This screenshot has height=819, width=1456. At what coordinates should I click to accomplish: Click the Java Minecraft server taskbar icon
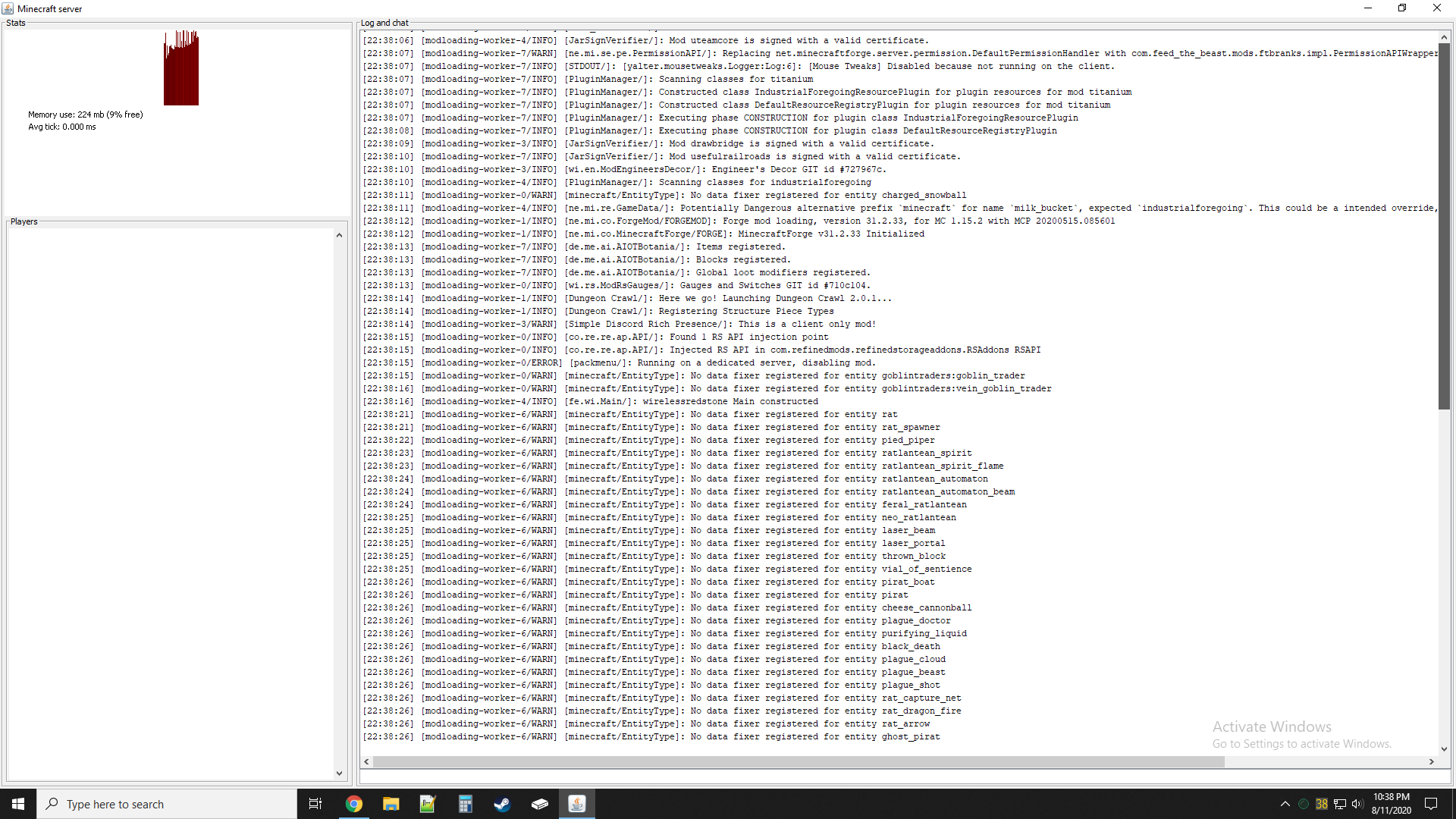click(x=576, y=804)
